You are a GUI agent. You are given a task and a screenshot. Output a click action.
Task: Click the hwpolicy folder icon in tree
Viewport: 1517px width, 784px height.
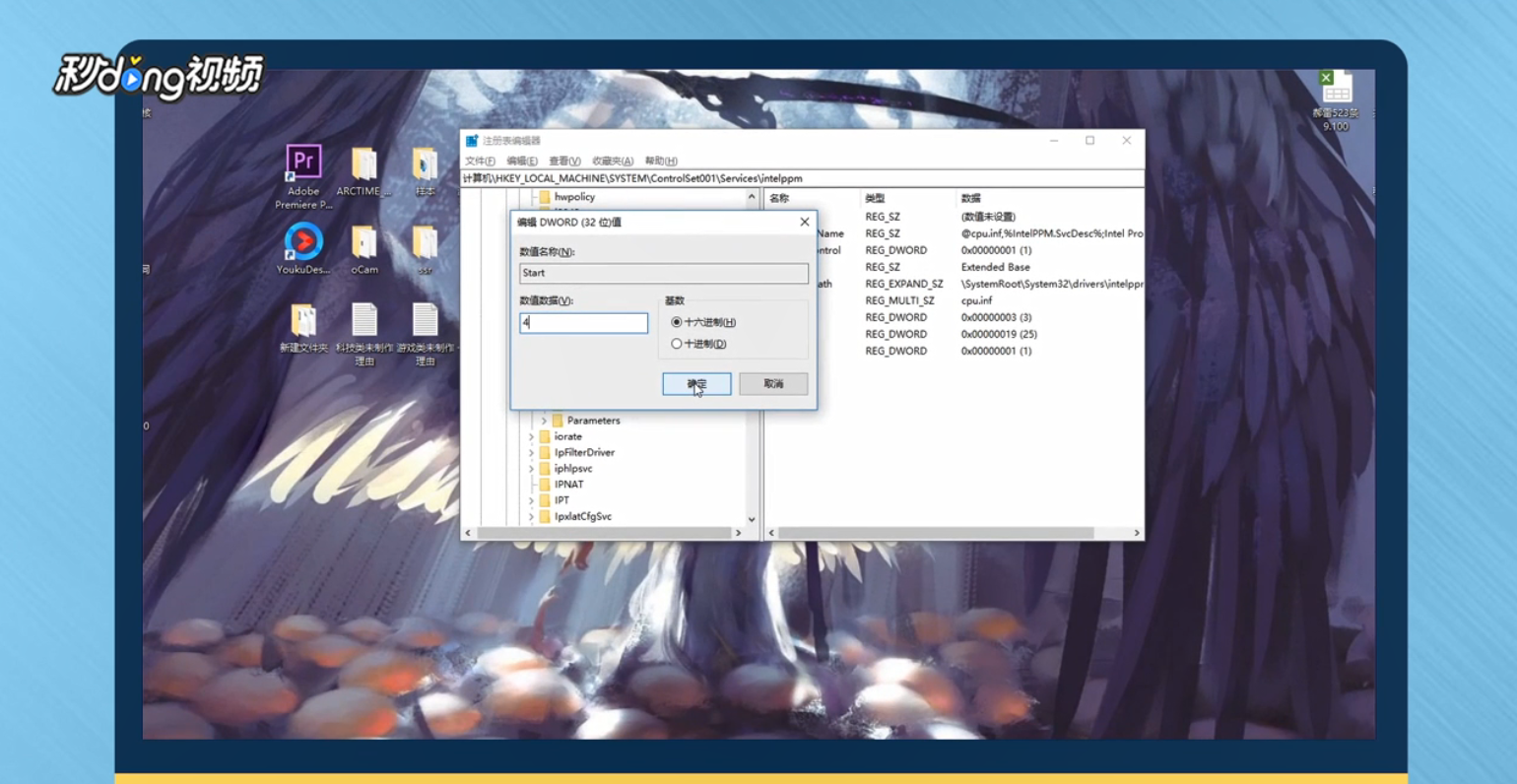[x=545, y=197]
